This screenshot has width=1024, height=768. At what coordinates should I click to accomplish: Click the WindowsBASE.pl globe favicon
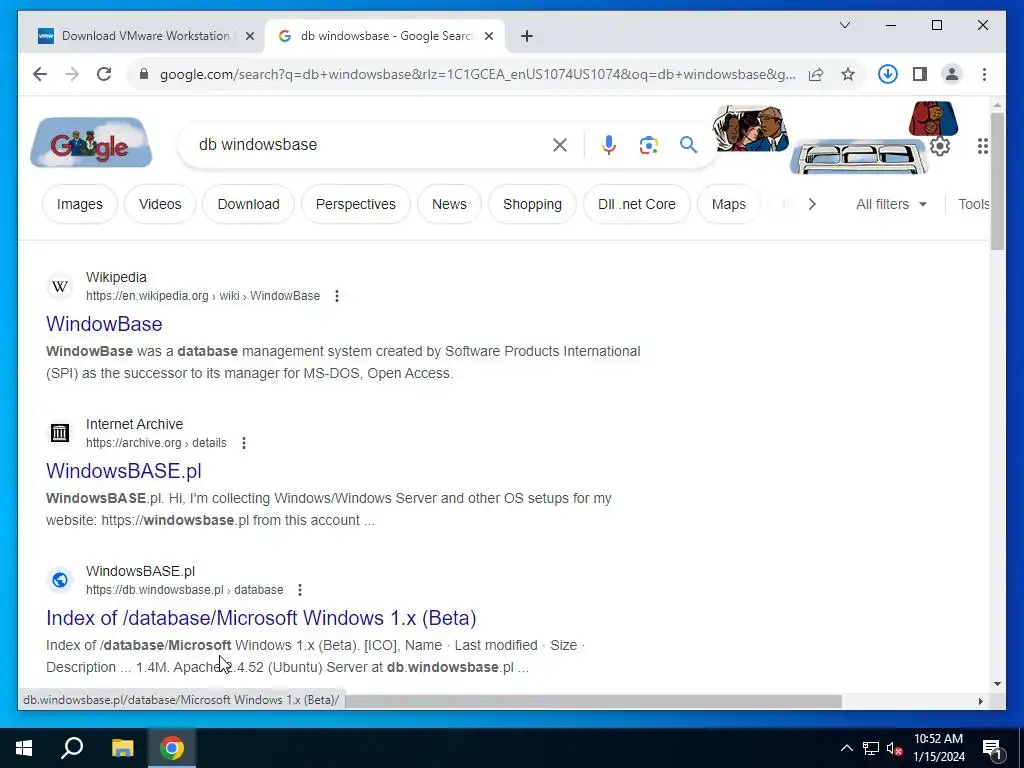click(60, 579)
